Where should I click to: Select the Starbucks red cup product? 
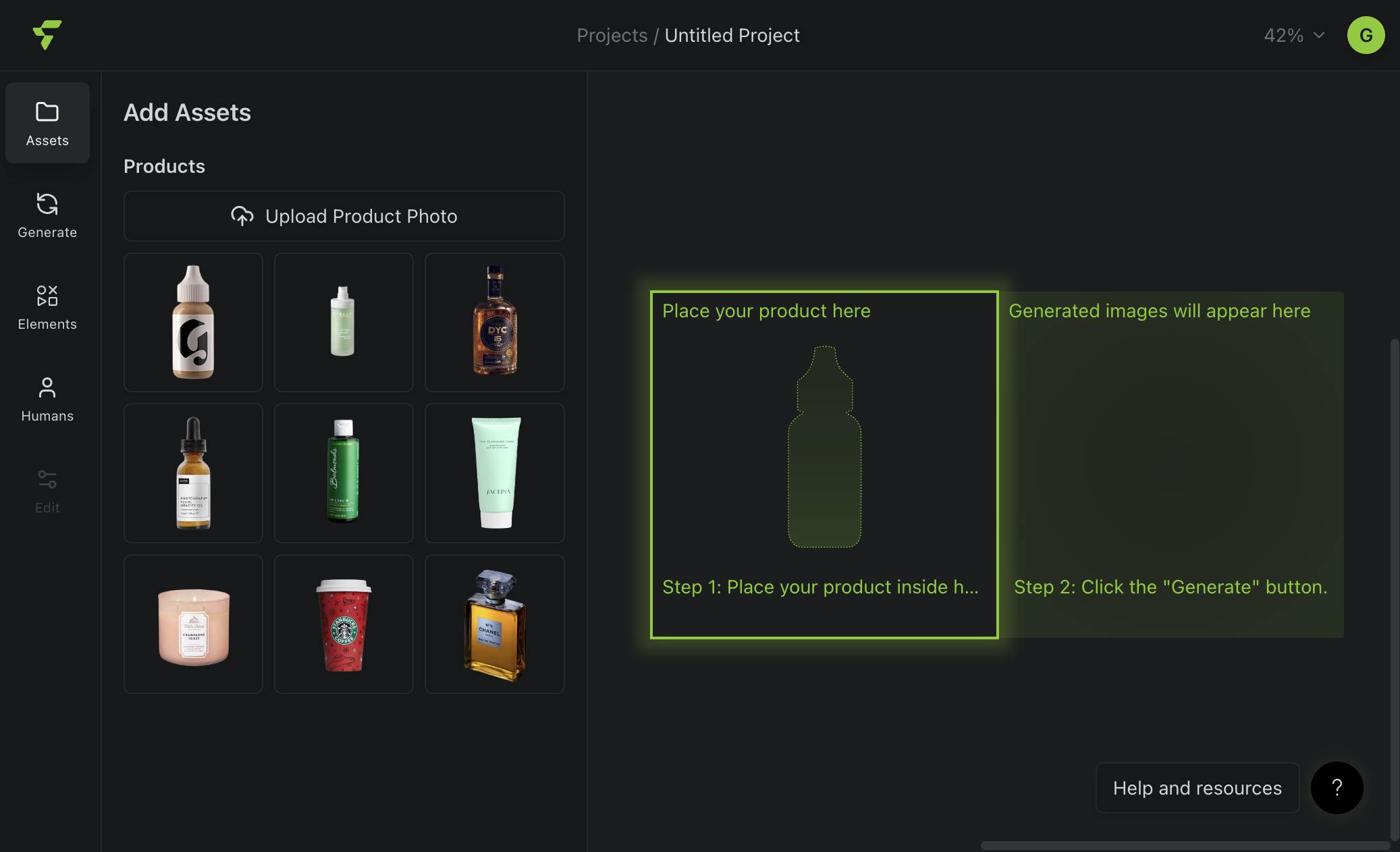coord(344,624)
